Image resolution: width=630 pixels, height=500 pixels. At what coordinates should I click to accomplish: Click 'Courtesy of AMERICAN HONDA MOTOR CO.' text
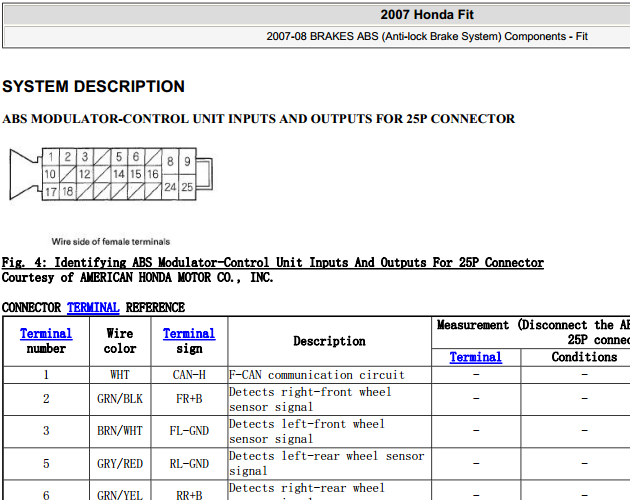(x=137, y=277)
